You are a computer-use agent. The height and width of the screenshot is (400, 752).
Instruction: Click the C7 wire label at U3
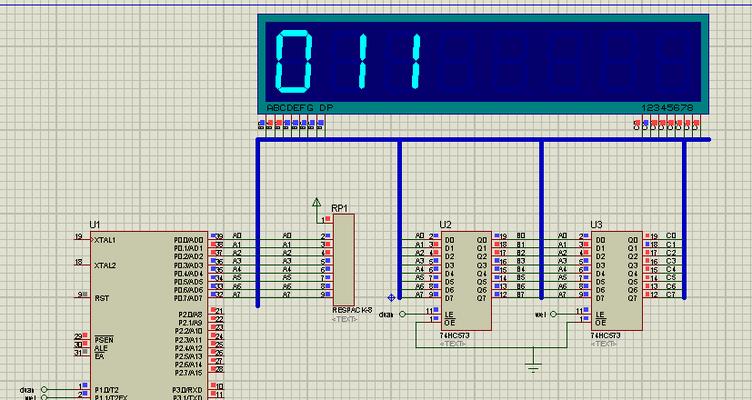[671, 294]
